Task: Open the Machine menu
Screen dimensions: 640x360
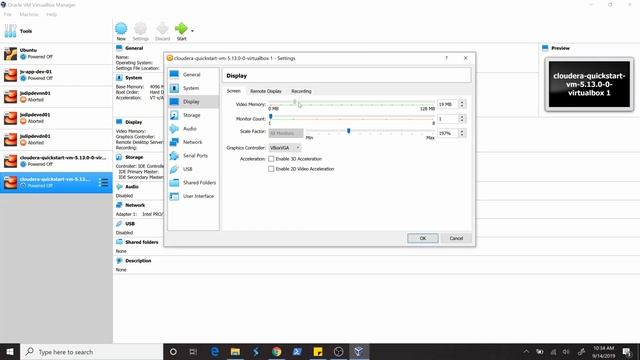Action: click(29, 14)
